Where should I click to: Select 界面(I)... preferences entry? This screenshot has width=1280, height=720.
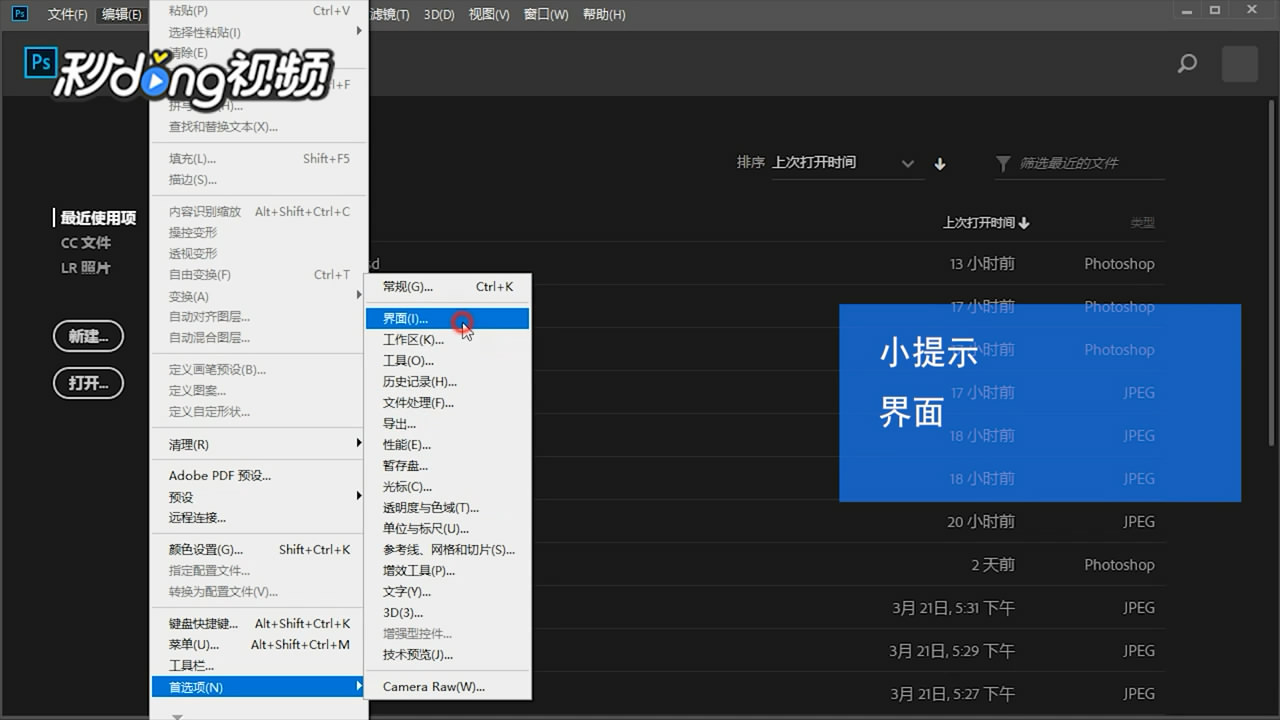click(447, 318)
